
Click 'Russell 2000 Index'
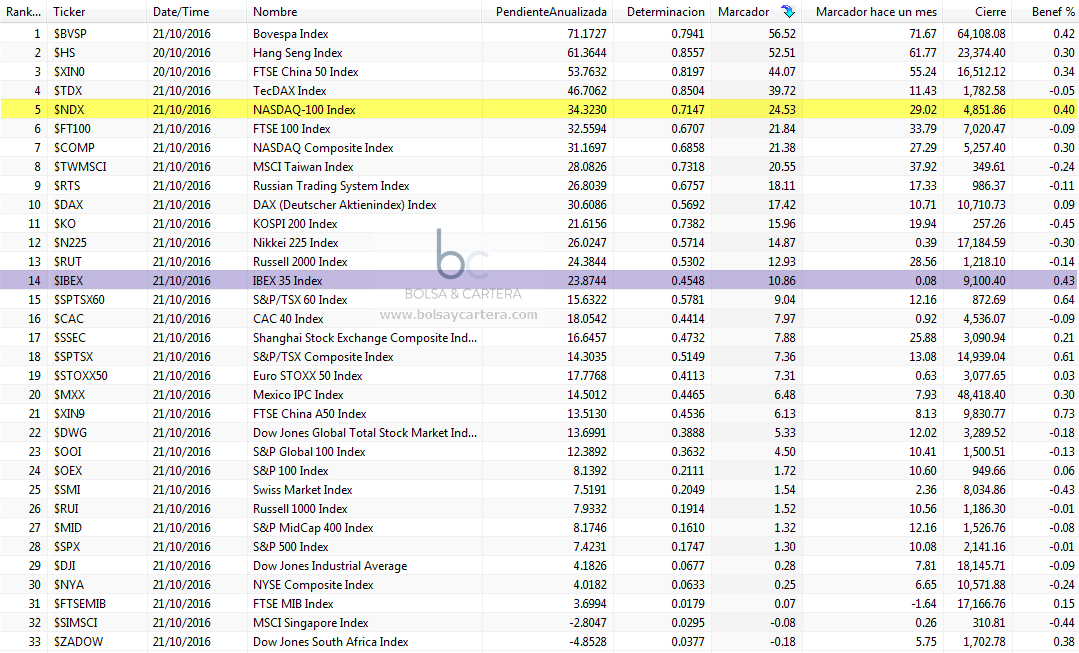click(300, 262)
